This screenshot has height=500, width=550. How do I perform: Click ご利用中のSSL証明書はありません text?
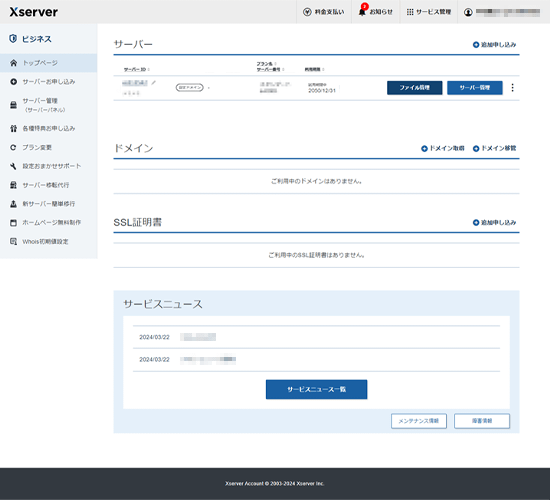[x=316, y=255]
